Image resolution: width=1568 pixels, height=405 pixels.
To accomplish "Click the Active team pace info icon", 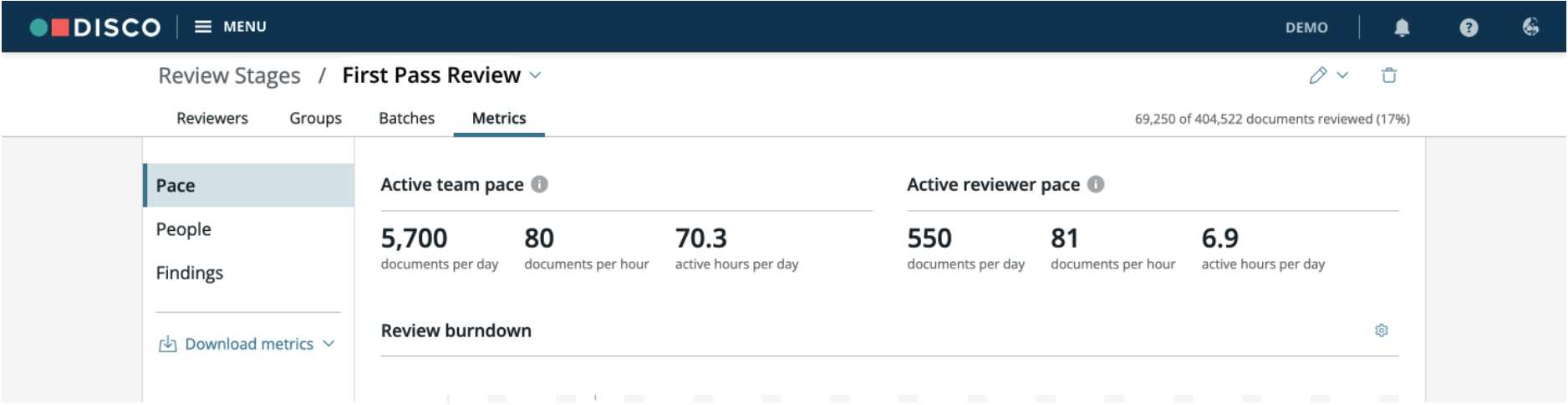I will 540,184.
